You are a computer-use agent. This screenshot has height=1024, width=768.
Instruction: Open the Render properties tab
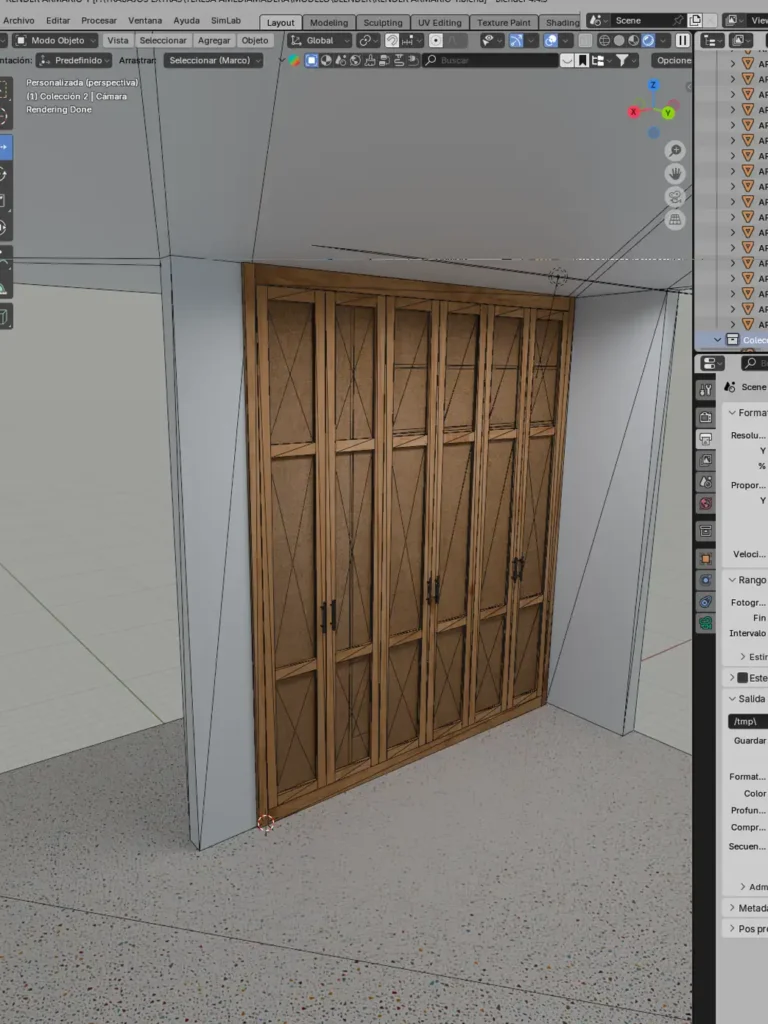[x=705, y=417]
